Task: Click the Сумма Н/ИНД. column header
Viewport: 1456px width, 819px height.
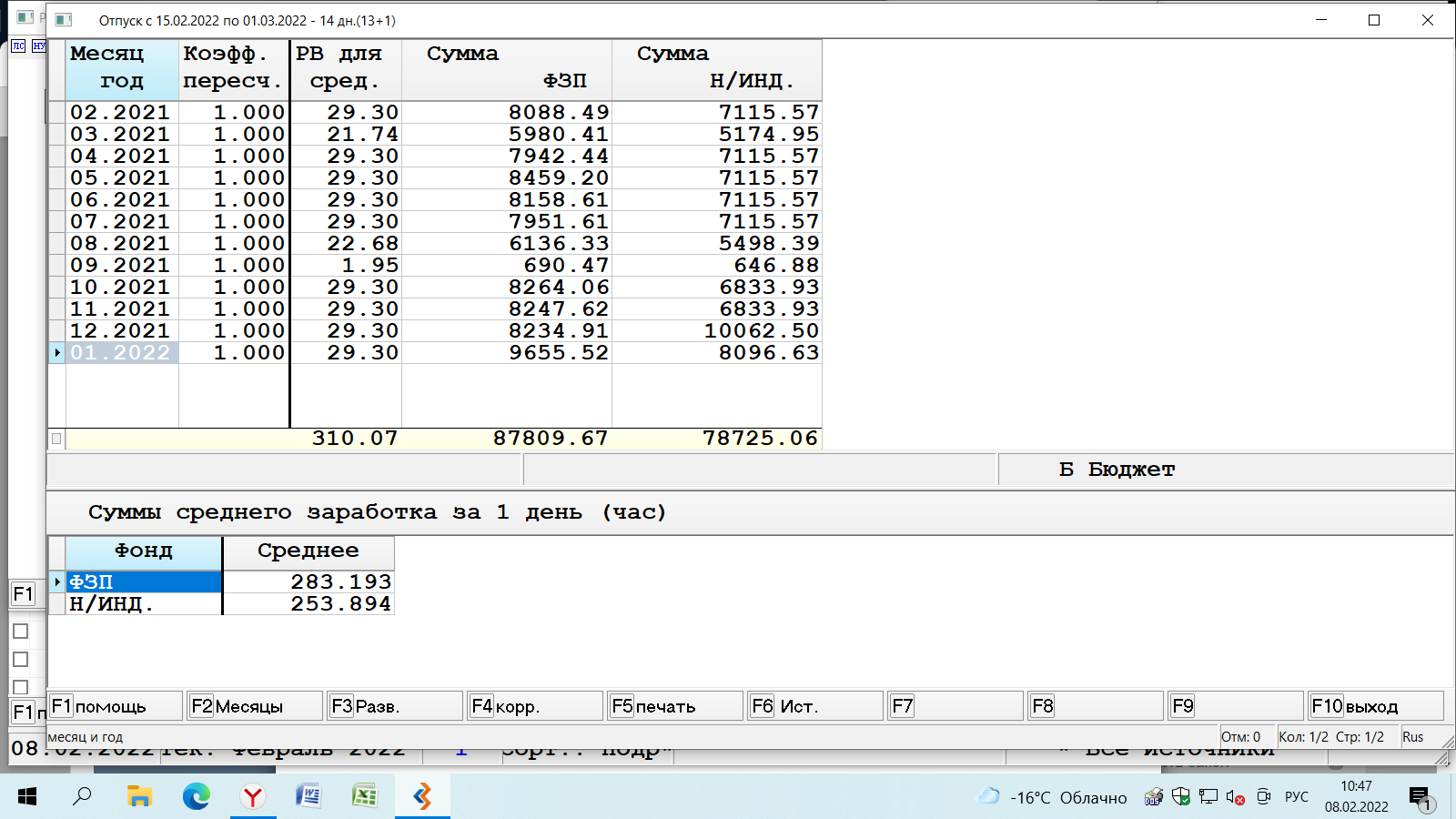Action: (717, 69)
